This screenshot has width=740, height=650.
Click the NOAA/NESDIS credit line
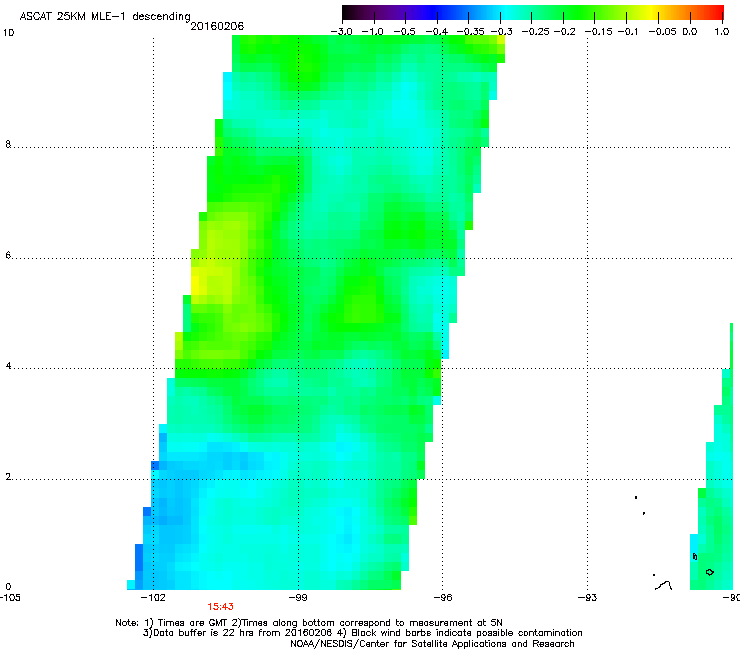(x=432, y=644)
